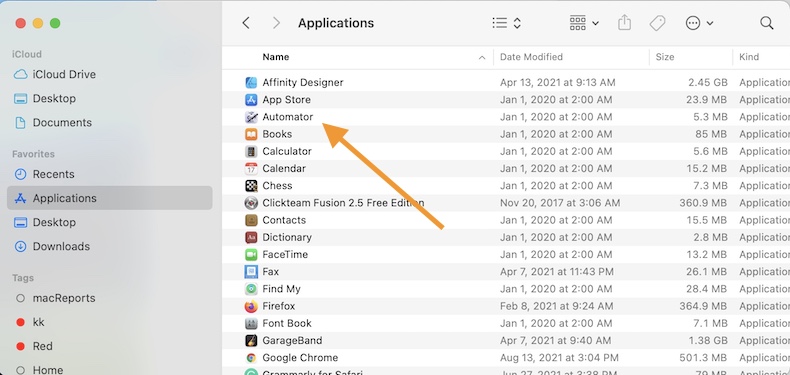Select the Calculator app icon
Viewport: 790px width, 375px height.
pyautogui.click(x=251, y=151)
